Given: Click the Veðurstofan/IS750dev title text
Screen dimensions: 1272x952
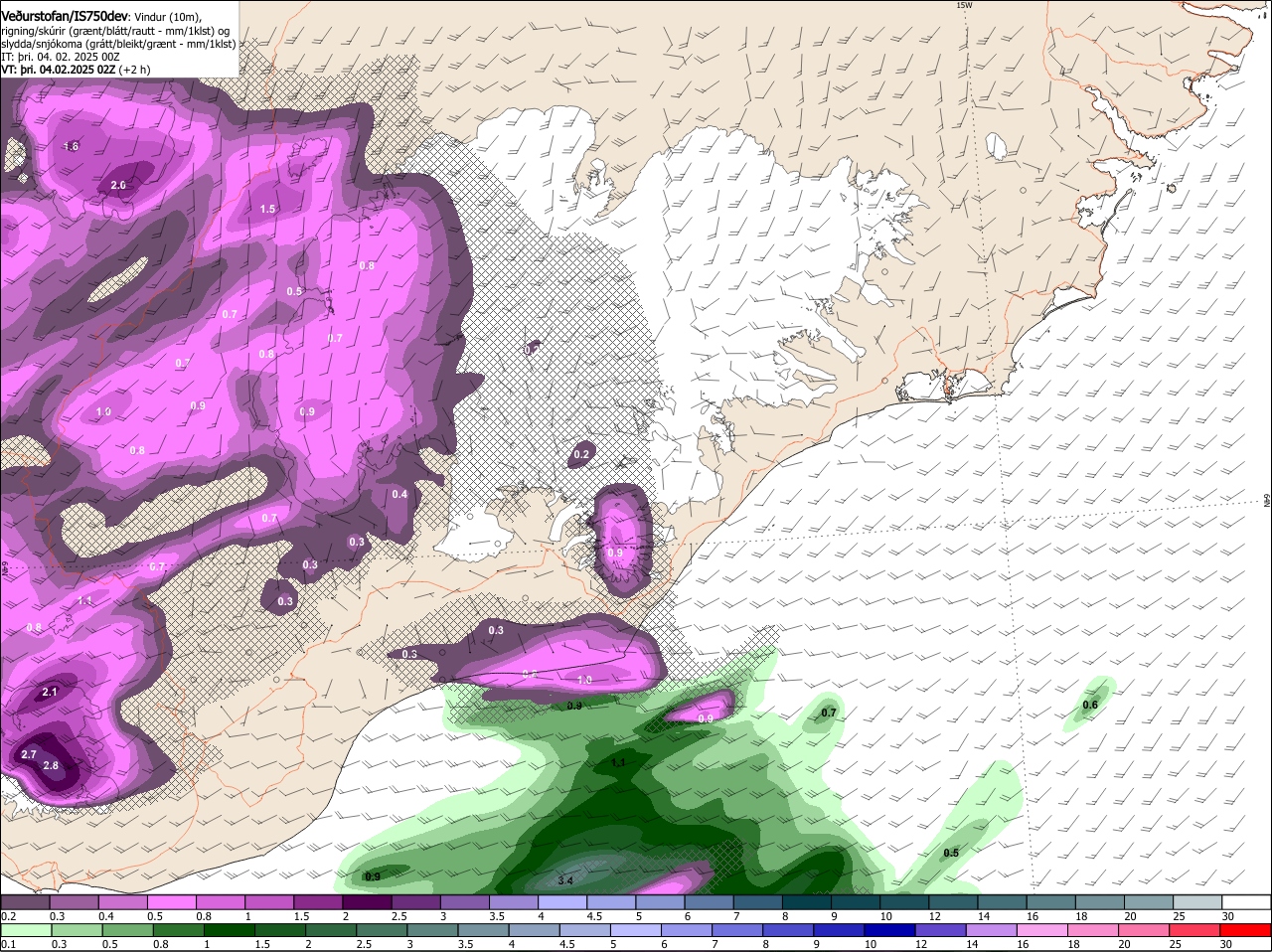Looking at the screenshot, I should 65,17.
